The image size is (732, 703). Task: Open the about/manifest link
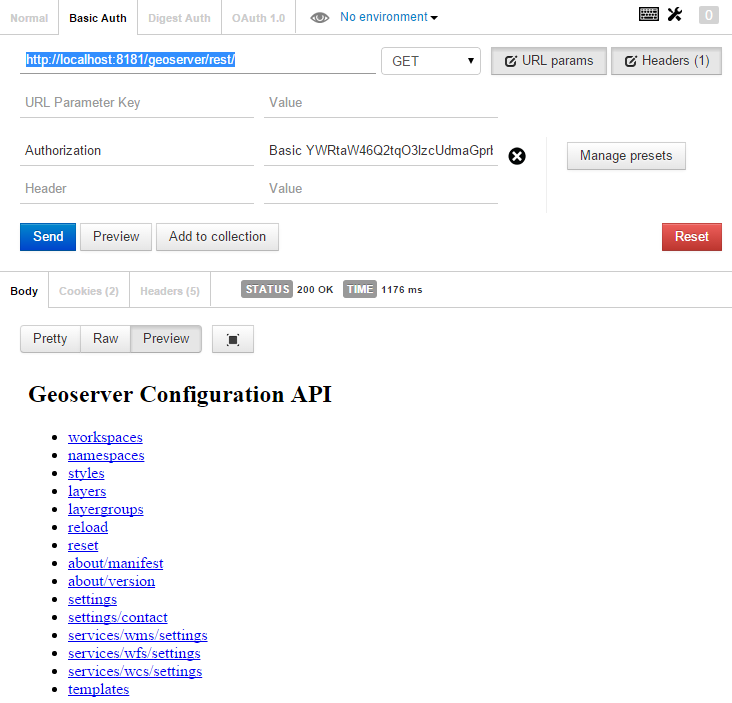coord(115,563)
